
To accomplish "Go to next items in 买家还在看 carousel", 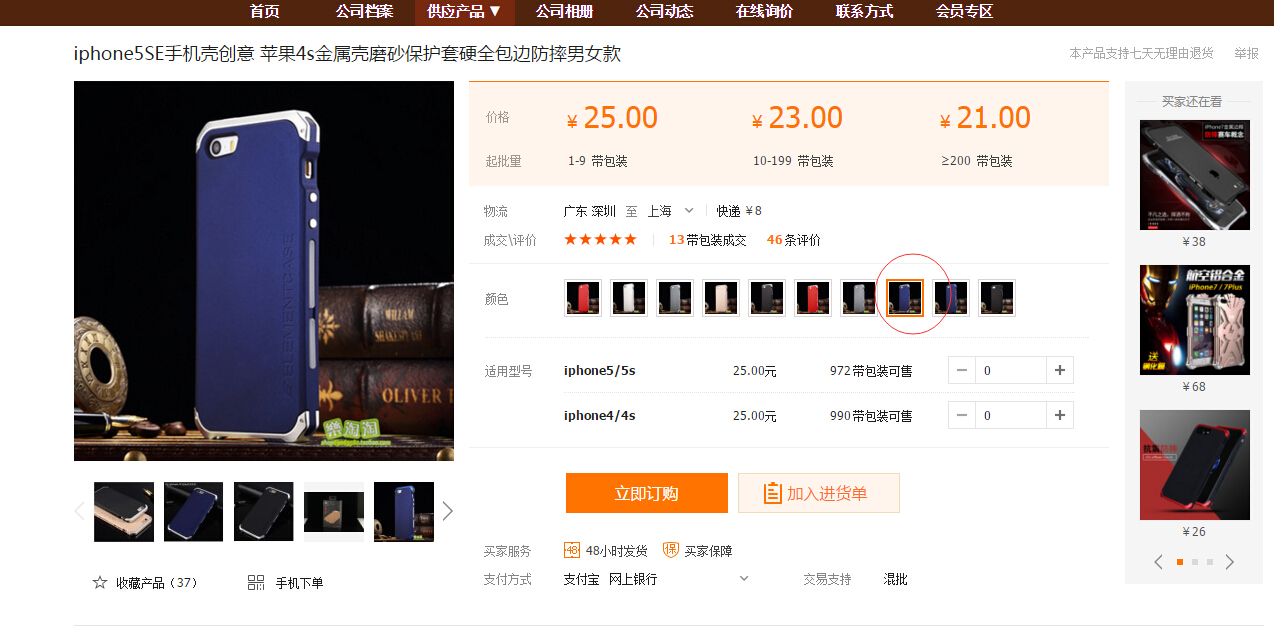I will coord(1230,562).
